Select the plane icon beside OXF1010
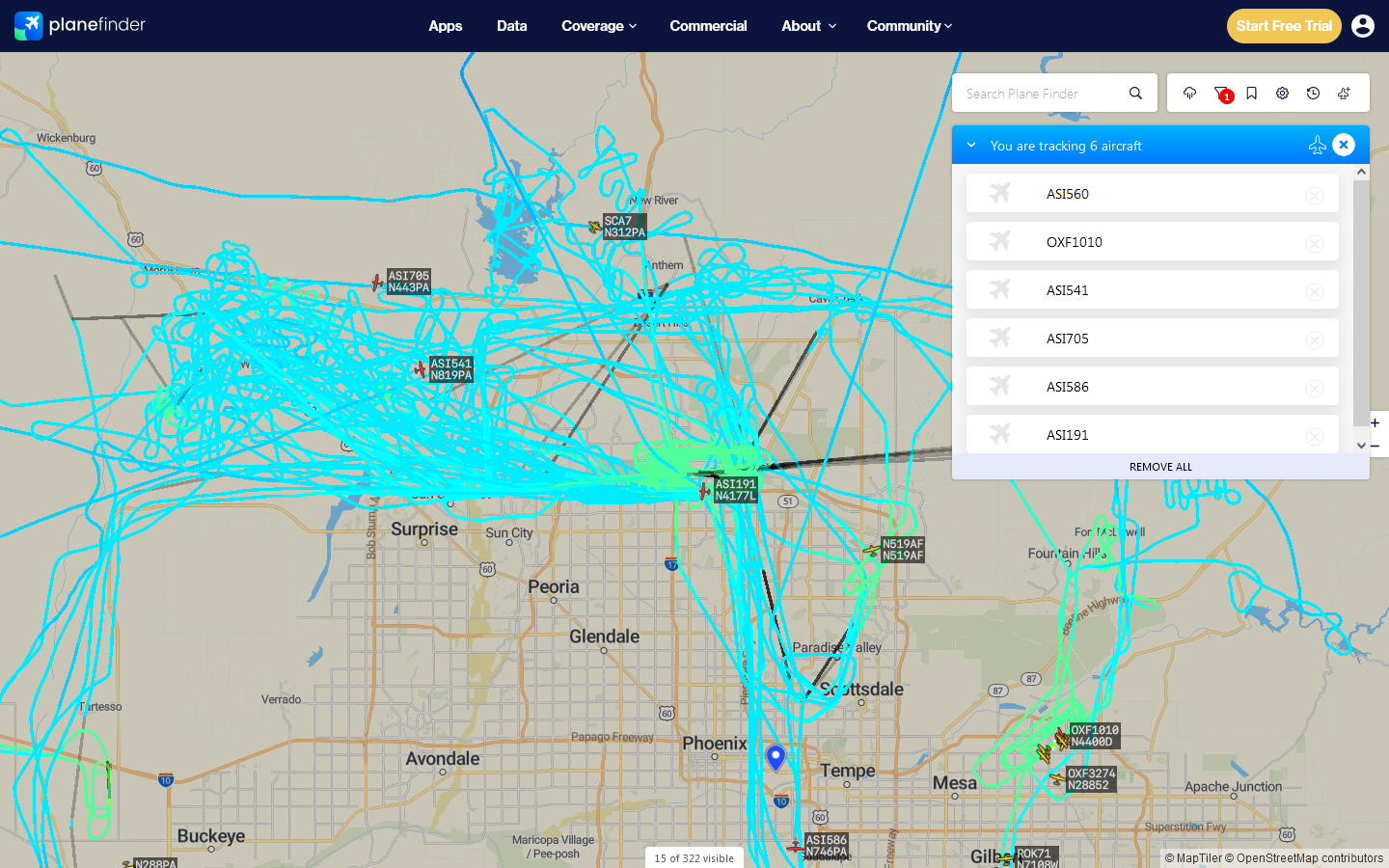1389x868 pixels. click(1000, 241)
